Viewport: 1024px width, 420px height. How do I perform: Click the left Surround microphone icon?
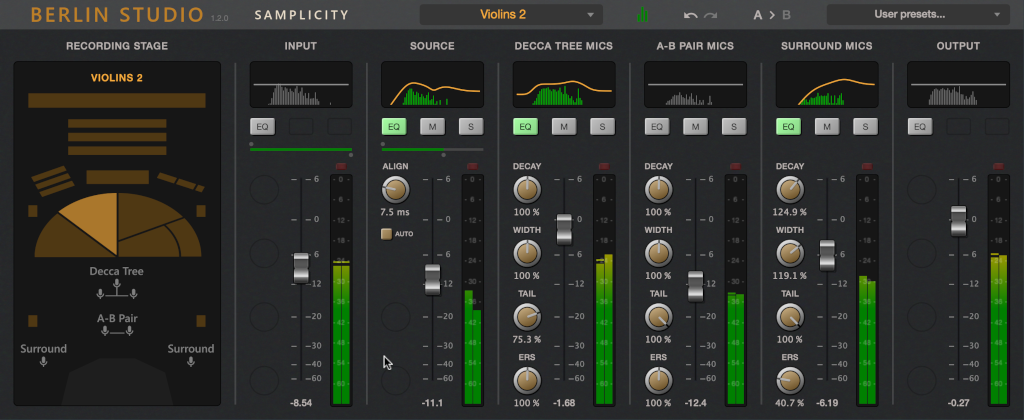click(x=43, y=361)
